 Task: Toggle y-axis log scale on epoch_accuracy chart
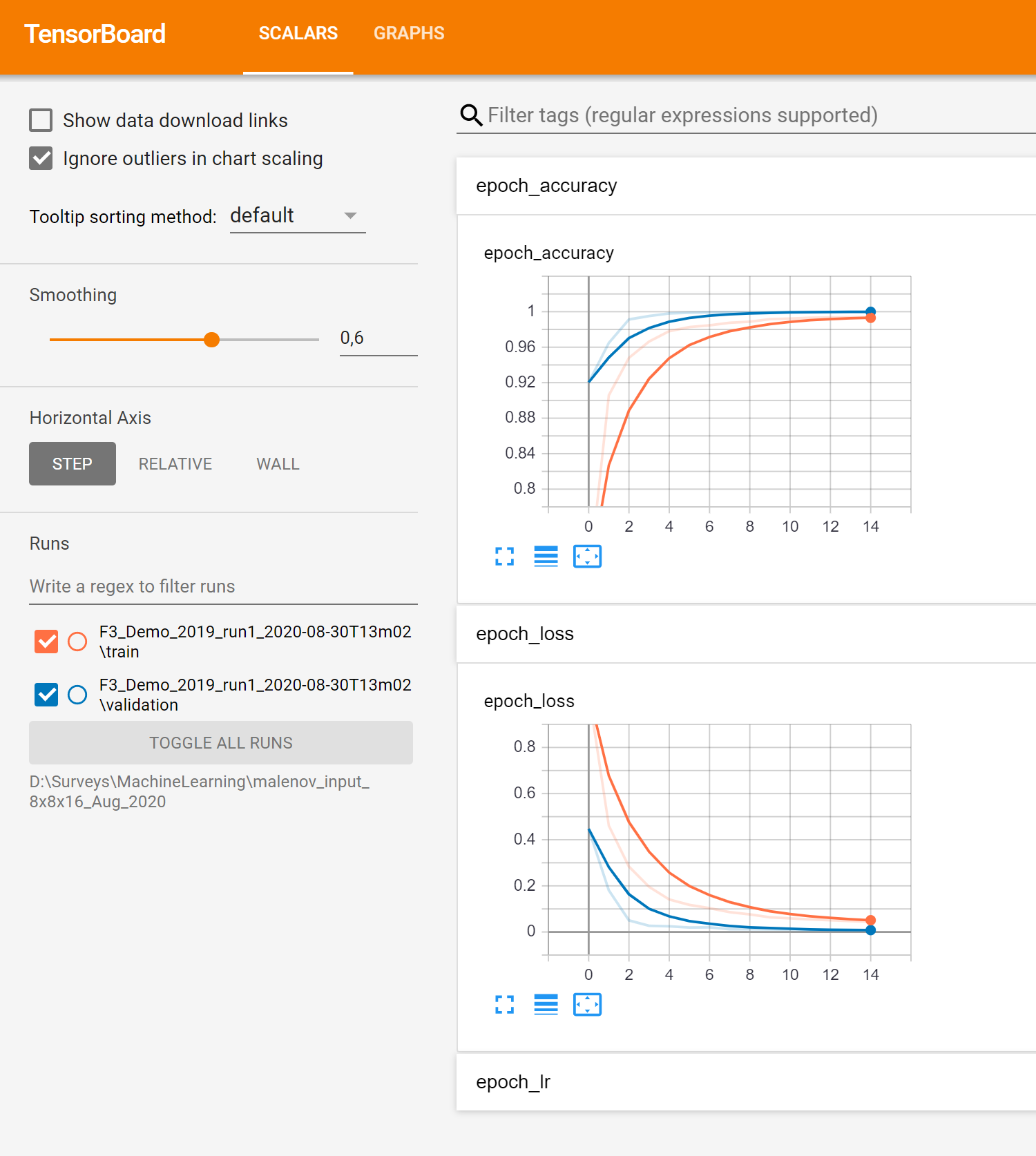546,556
